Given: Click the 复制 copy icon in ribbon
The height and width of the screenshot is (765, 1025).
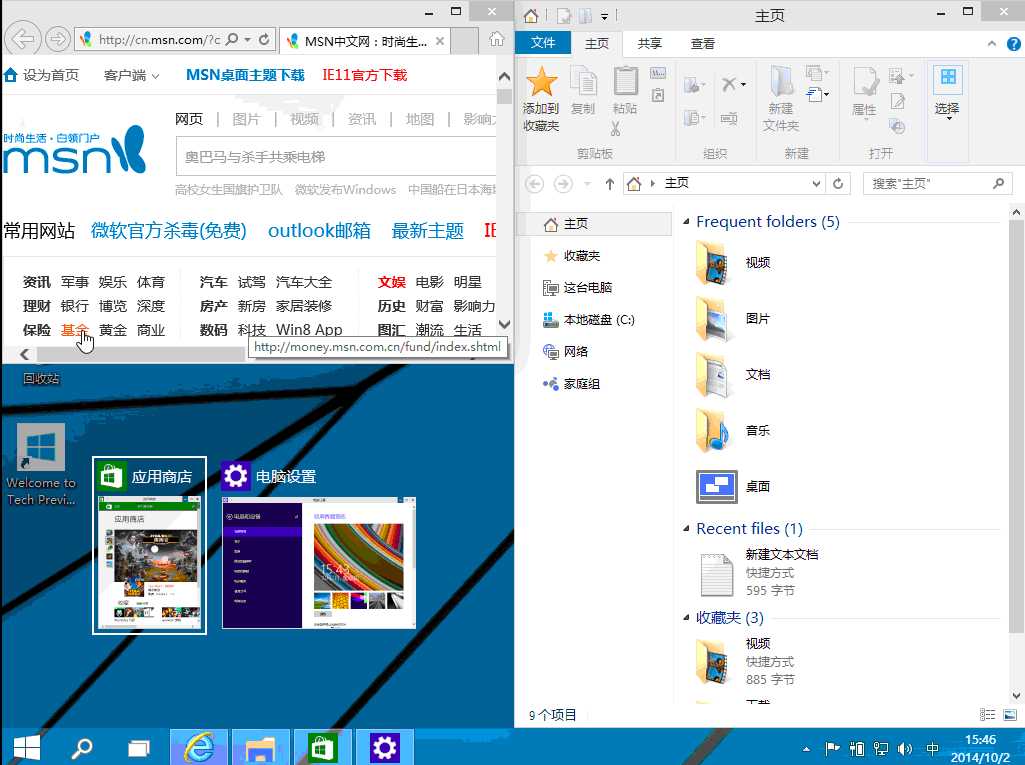Looking at the screenshot, I should coord(583,82).
